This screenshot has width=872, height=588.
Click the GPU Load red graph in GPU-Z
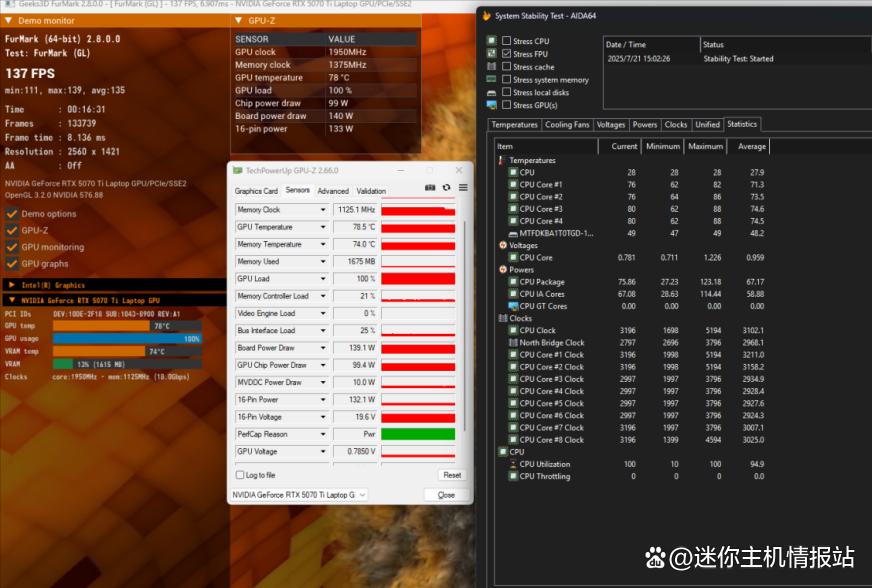(x=418, y=279)
